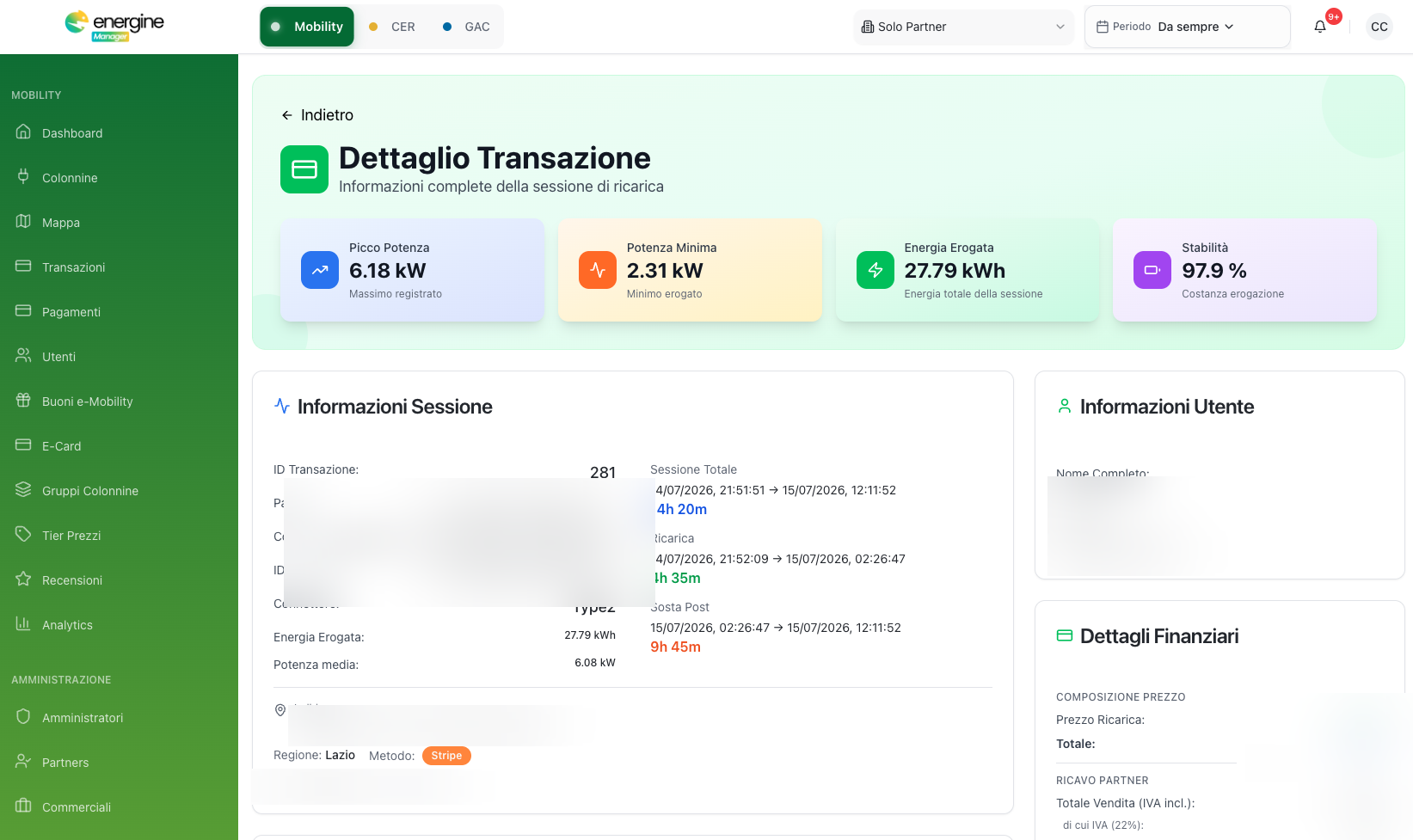Click the Regione Lazio text
The image size is (1413, 840).
(314, 755)
